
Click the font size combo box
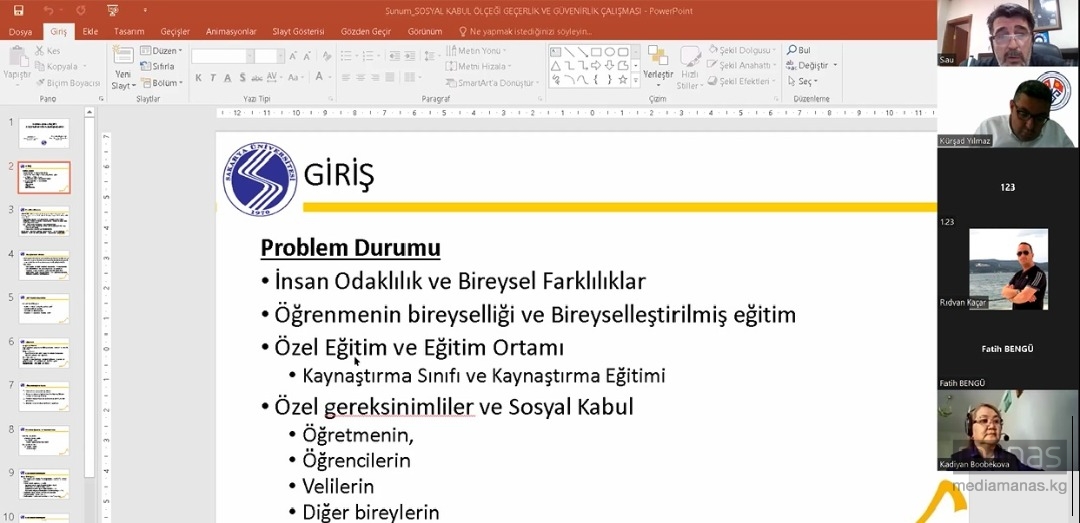tap(269, 57)
